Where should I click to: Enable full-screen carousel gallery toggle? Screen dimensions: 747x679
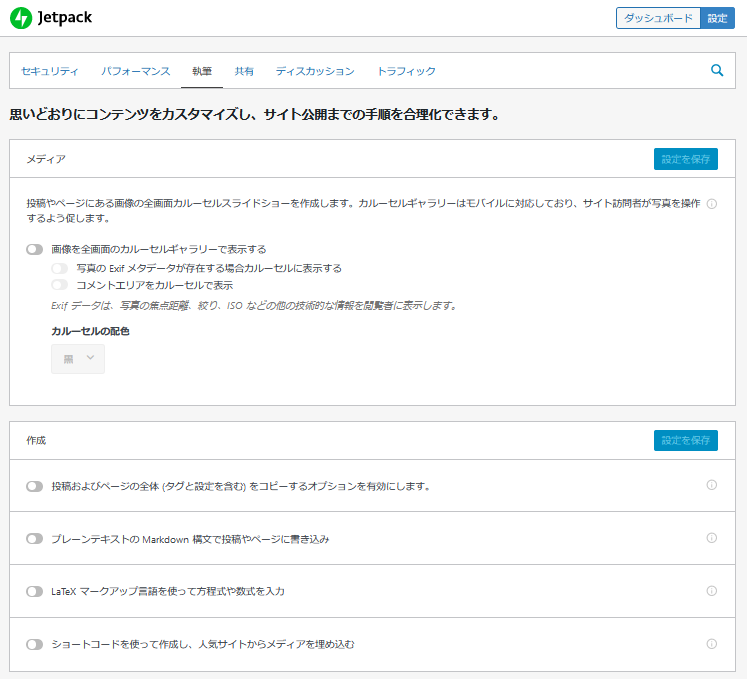coord(35,249)
